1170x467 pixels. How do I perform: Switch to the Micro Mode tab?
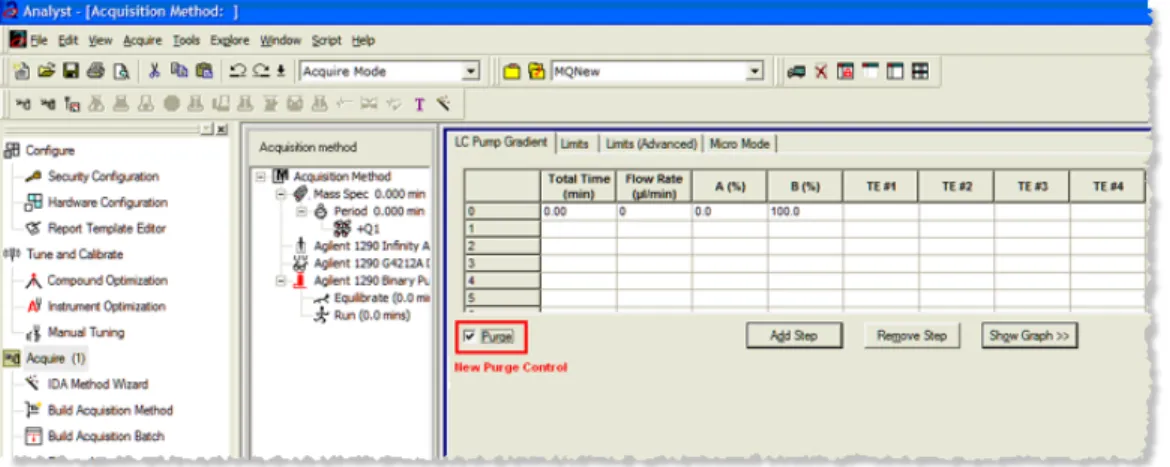point(740,143)
